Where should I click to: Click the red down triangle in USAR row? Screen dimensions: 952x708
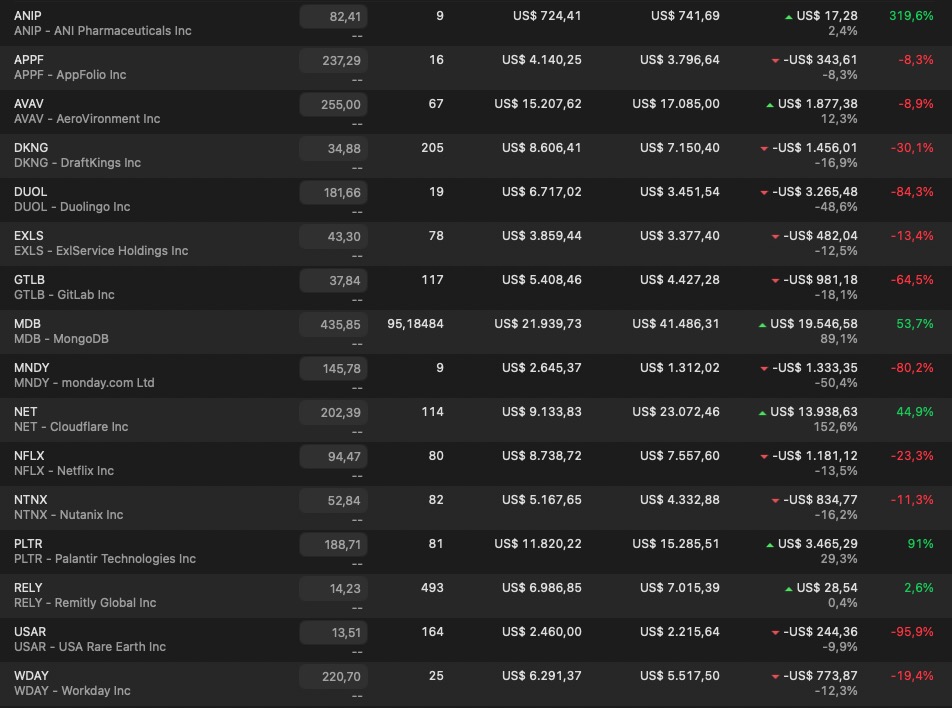click(775, 633)
